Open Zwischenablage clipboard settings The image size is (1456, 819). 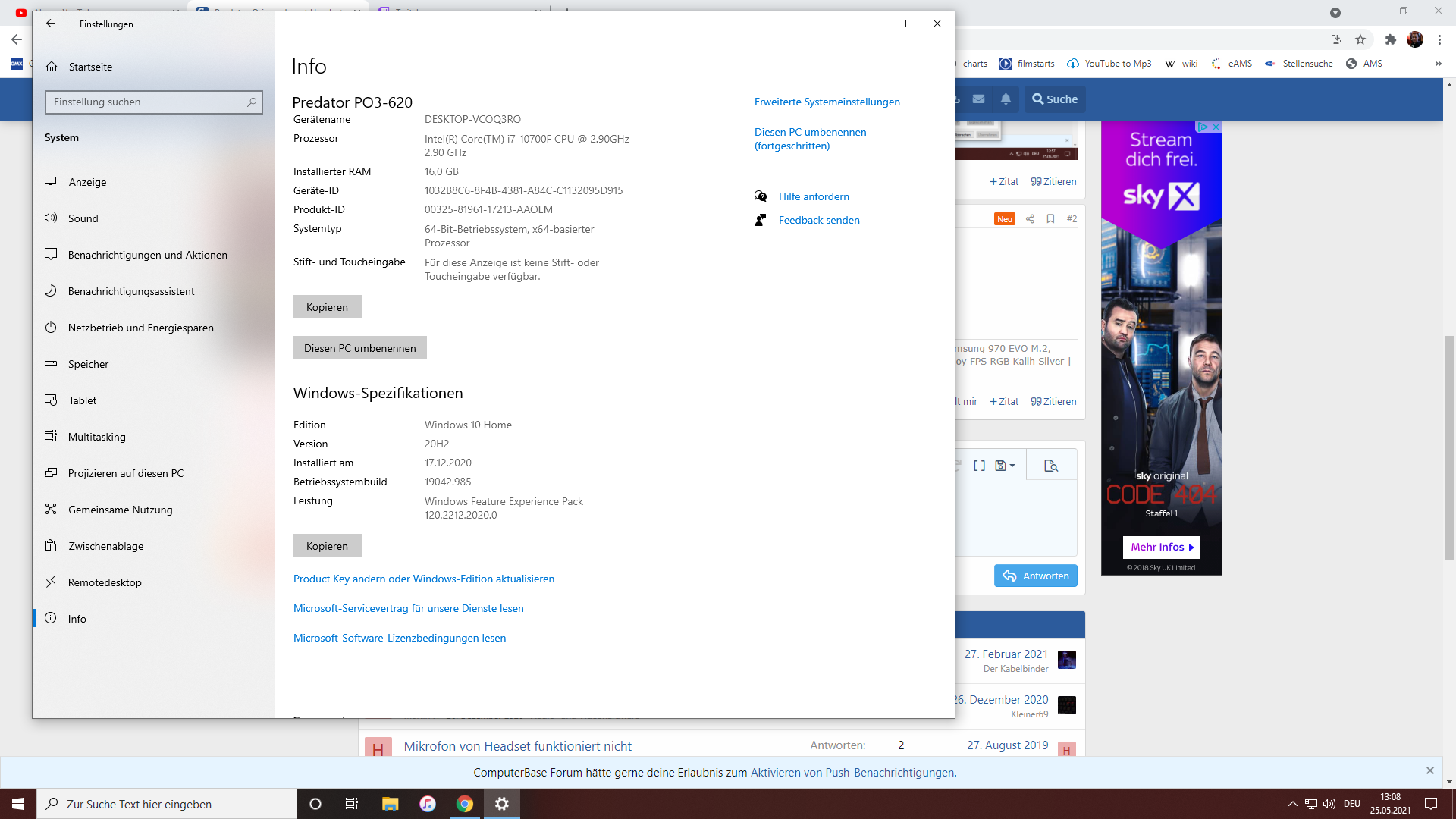(105, 546)
